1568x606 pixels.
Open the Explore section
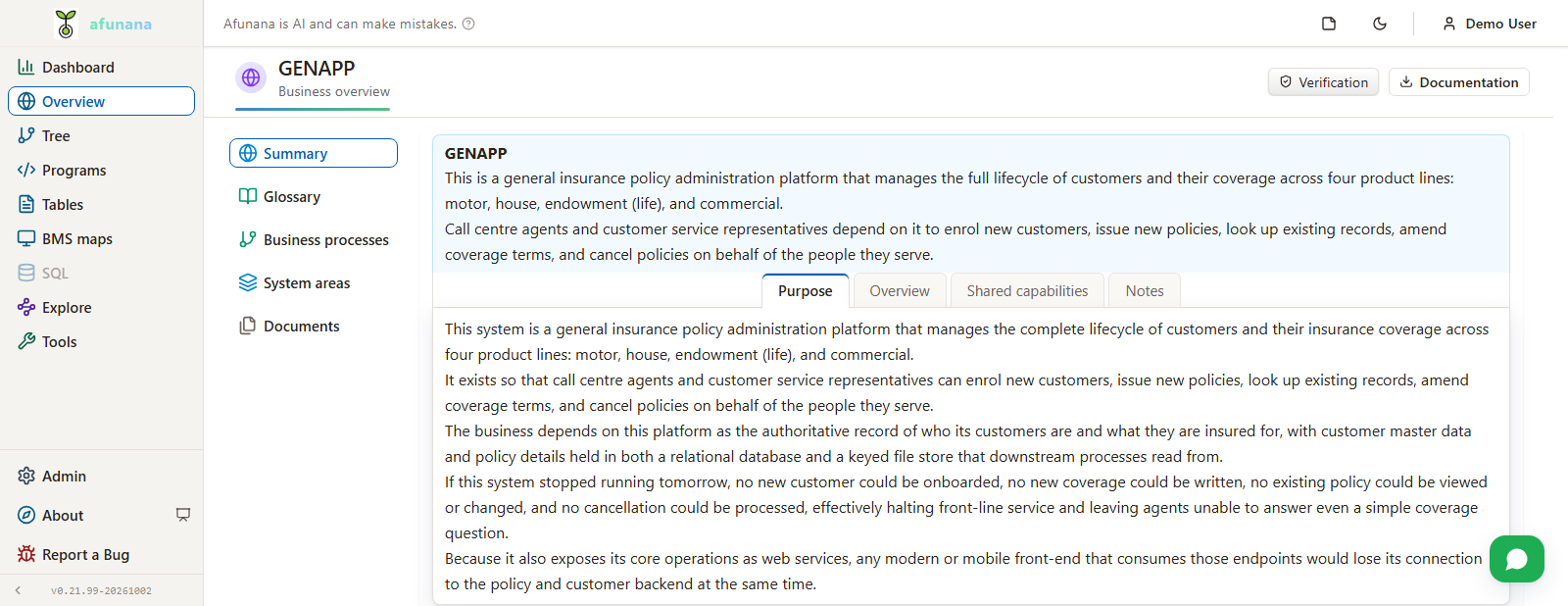pos(101,307)
